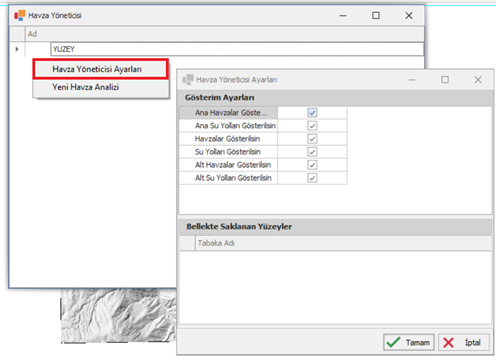Viewport: 496px width, 360px height.
Task: Minimize the Havza Yöneticisi window
Action: (x=343, y=15)
